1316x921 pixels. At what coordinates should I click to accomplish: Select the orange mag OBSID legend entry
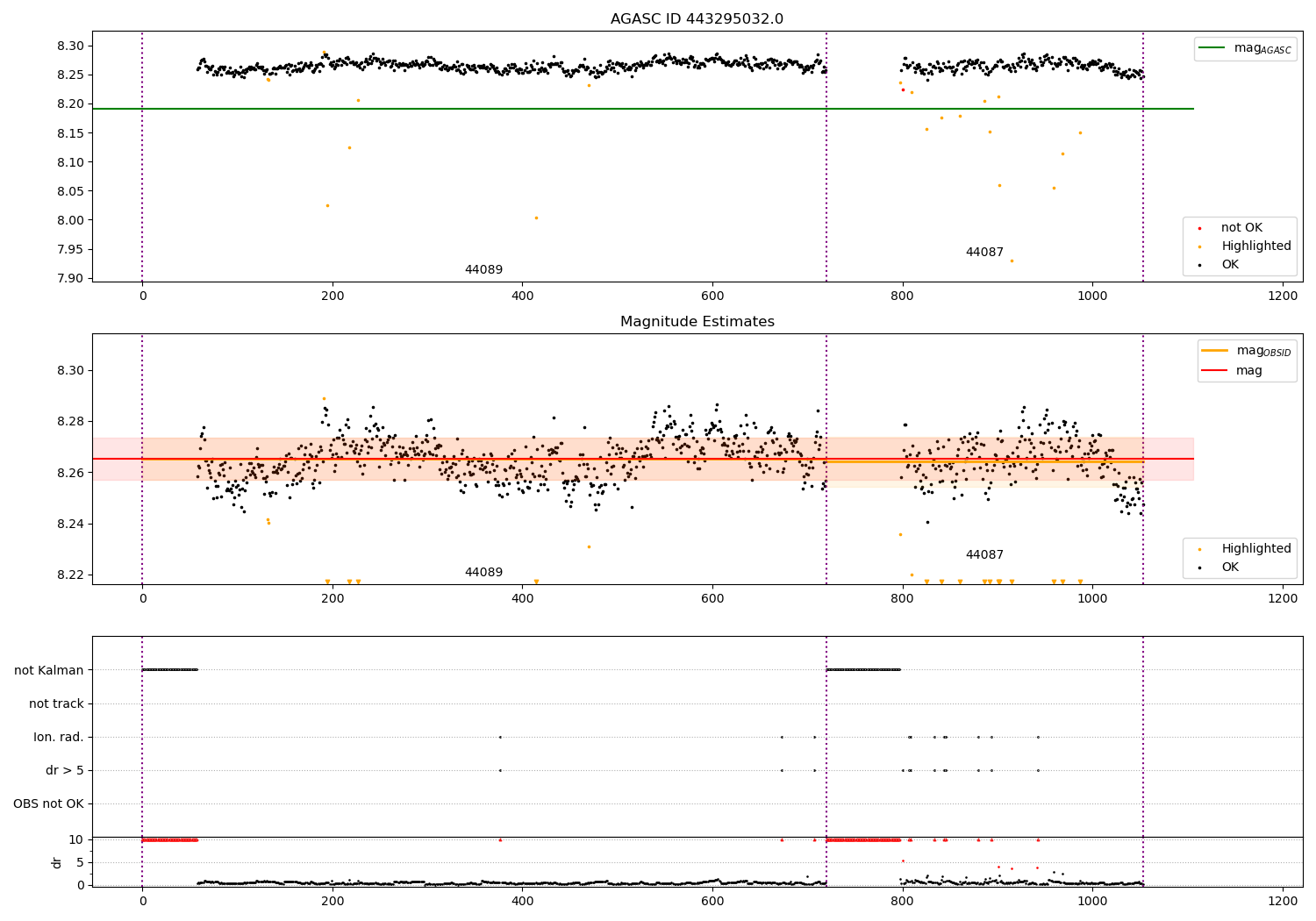point(1246,351)
